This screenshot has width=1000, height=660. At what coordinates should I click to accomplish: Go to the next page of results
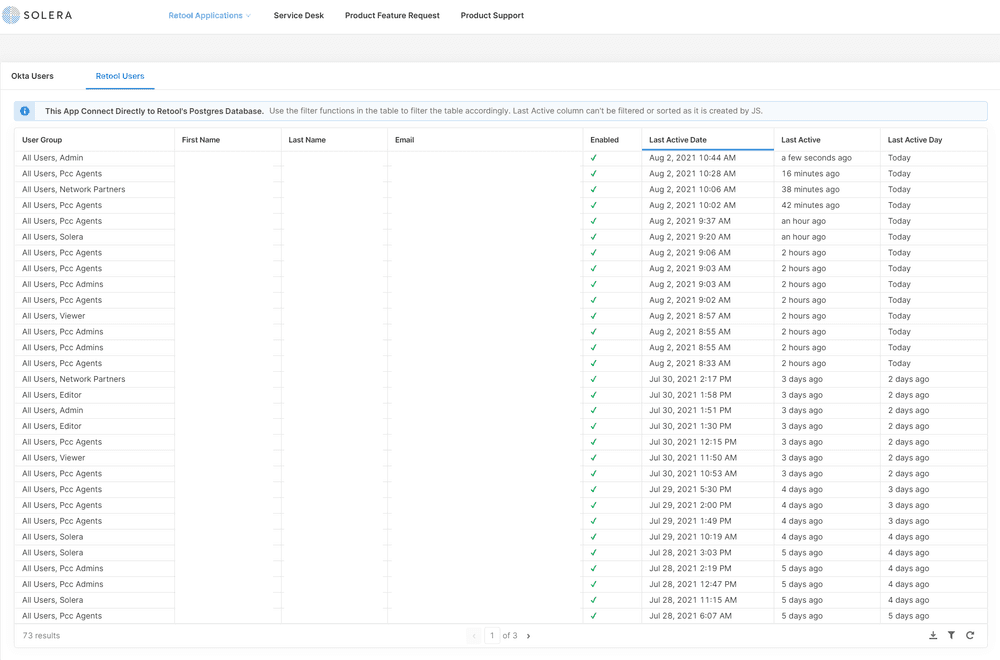[528, 635]
